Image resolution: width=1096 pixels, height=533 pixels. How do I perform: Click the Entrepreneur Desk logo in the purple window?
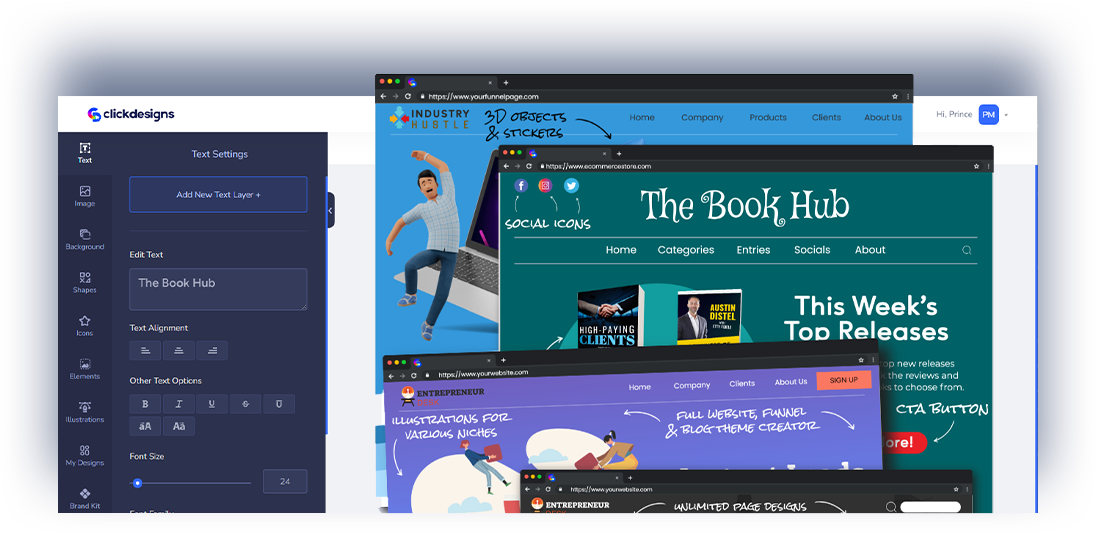440,397
